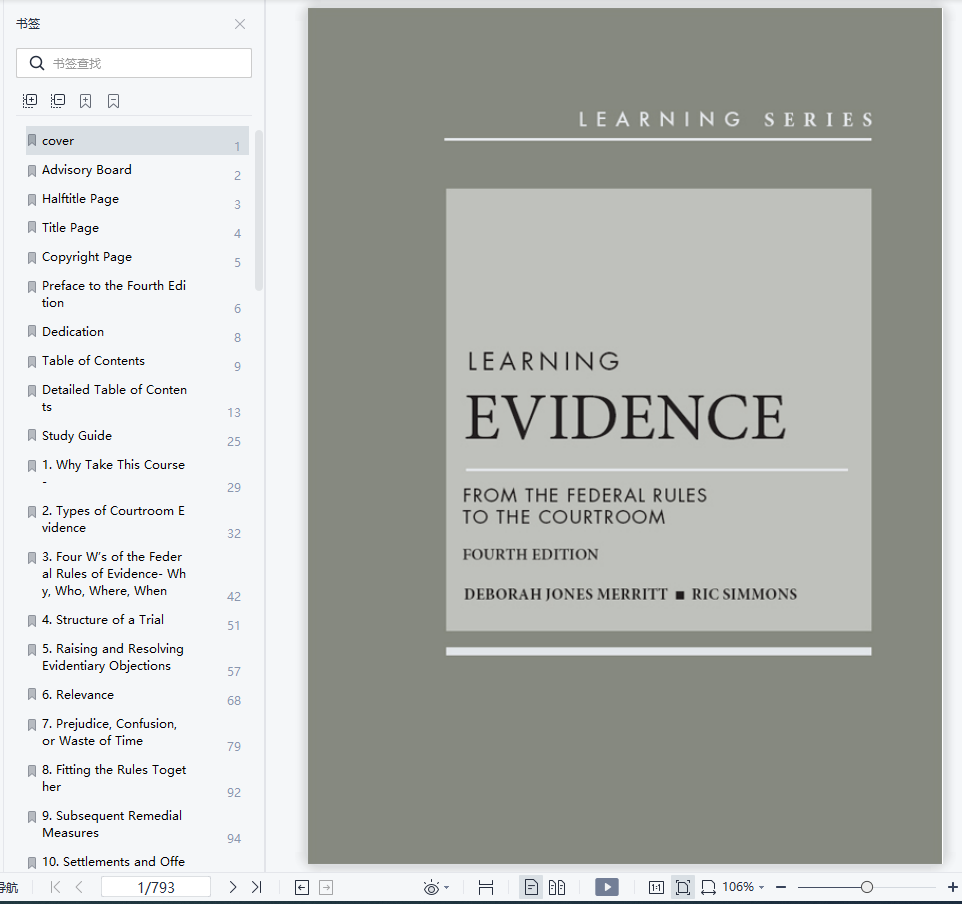962x904 pixels.
Task: Close the bookmarks (书签) panel
Action: point(240,24)
